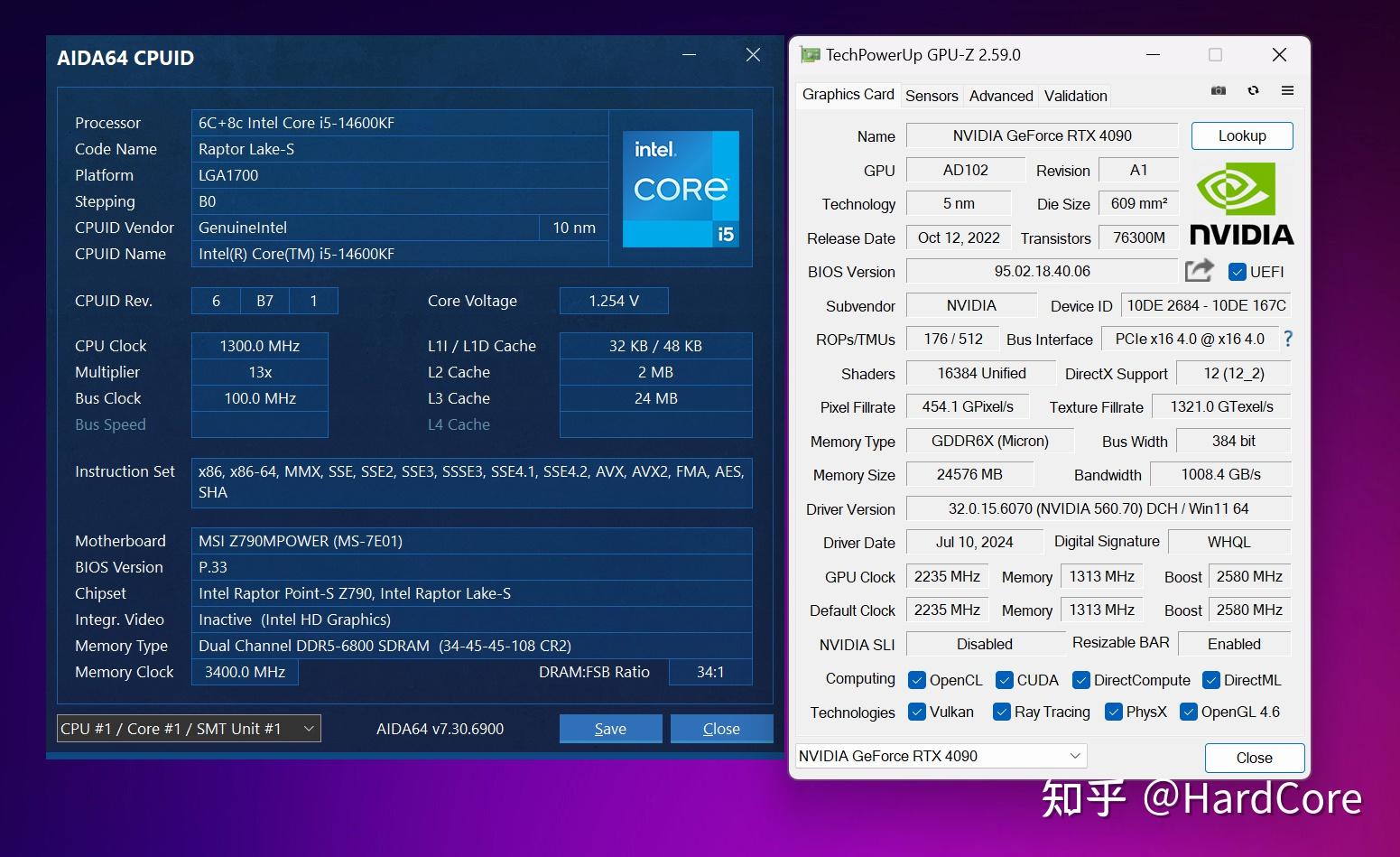Click the Close button in AIDA64 CPUID

[721, 729]
